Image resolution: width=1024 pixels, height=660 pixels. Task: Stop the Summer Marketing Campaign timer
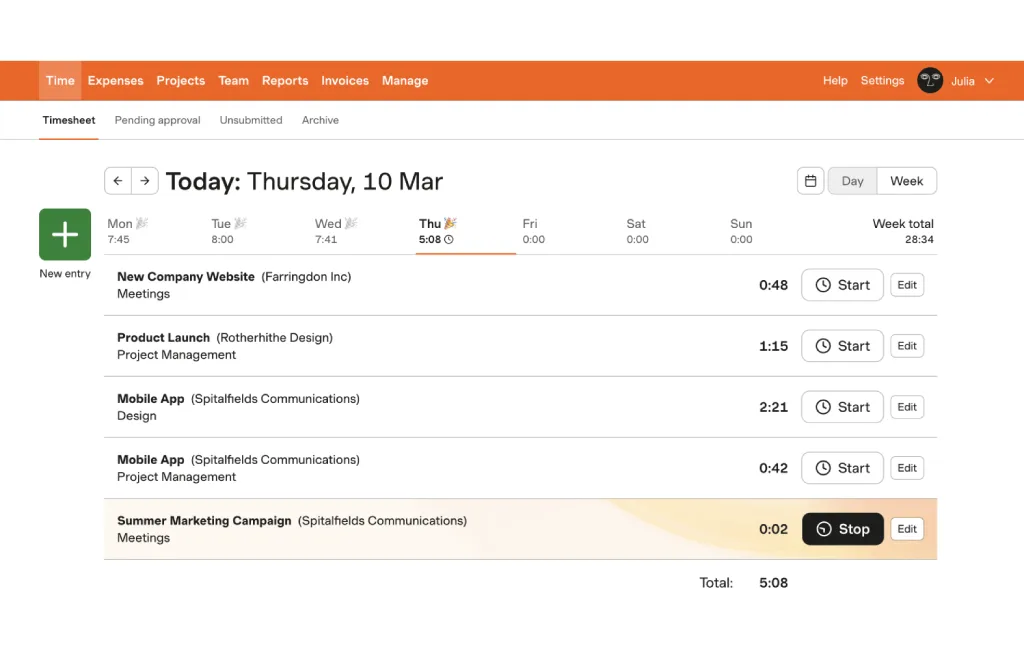coord(842,529)
